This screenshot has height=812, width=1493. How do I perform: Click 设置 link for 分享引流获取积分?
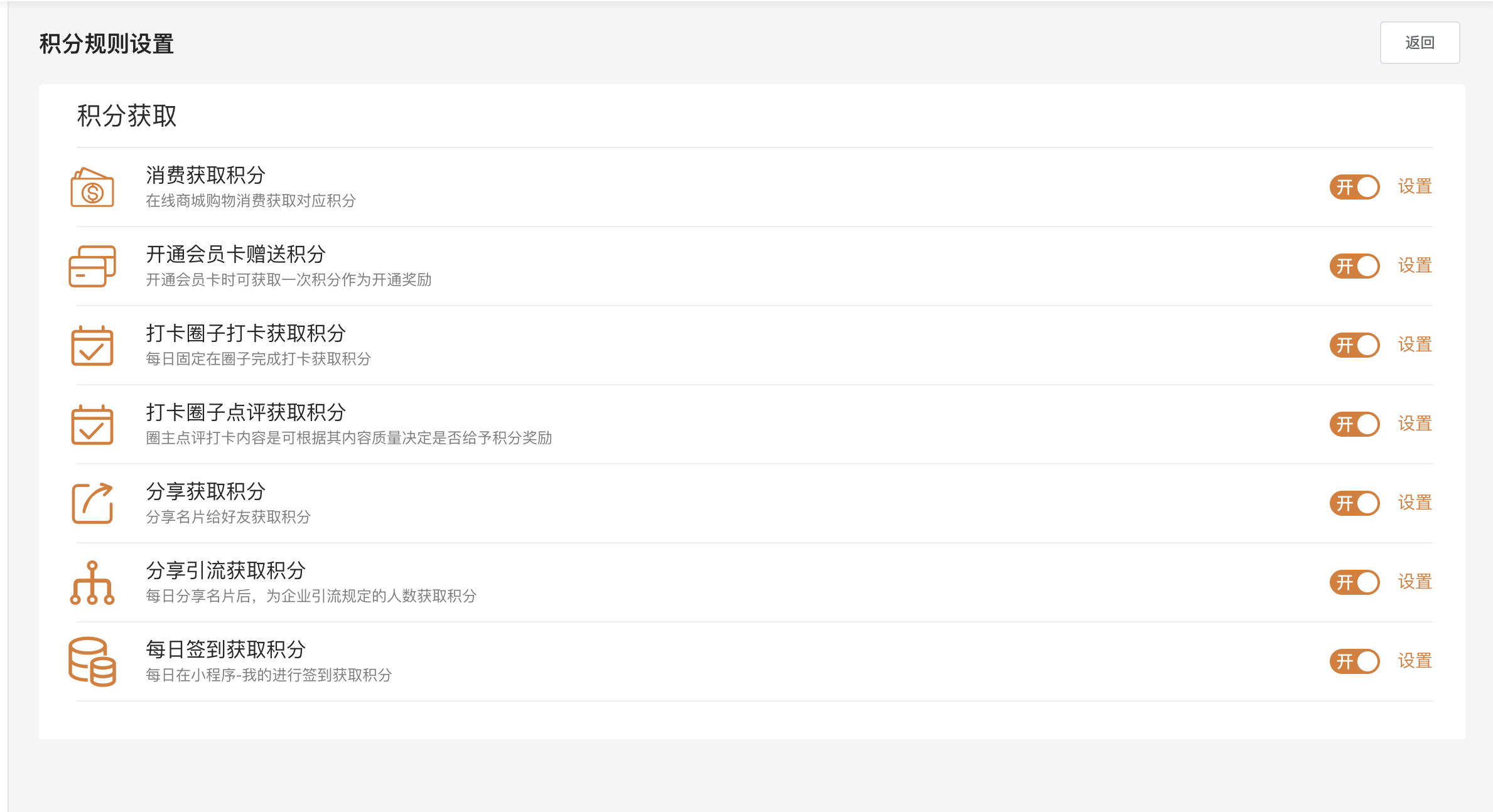pos(1415,582)
